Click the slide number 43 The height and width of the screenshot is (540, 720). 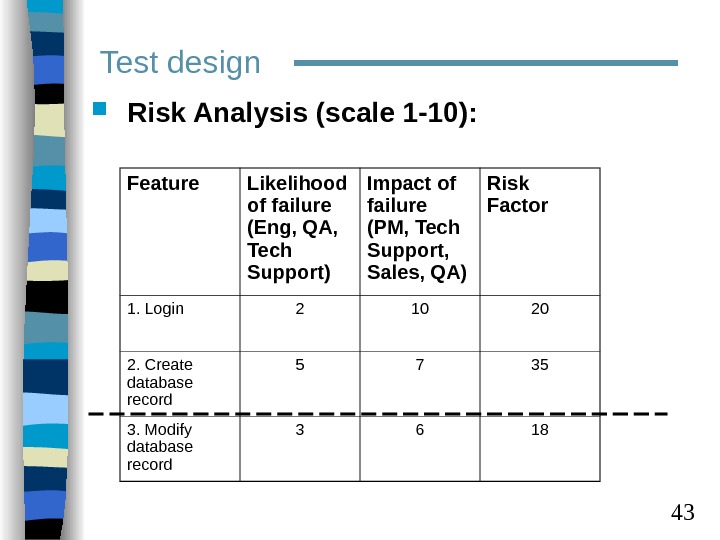(x=682, y=514)
